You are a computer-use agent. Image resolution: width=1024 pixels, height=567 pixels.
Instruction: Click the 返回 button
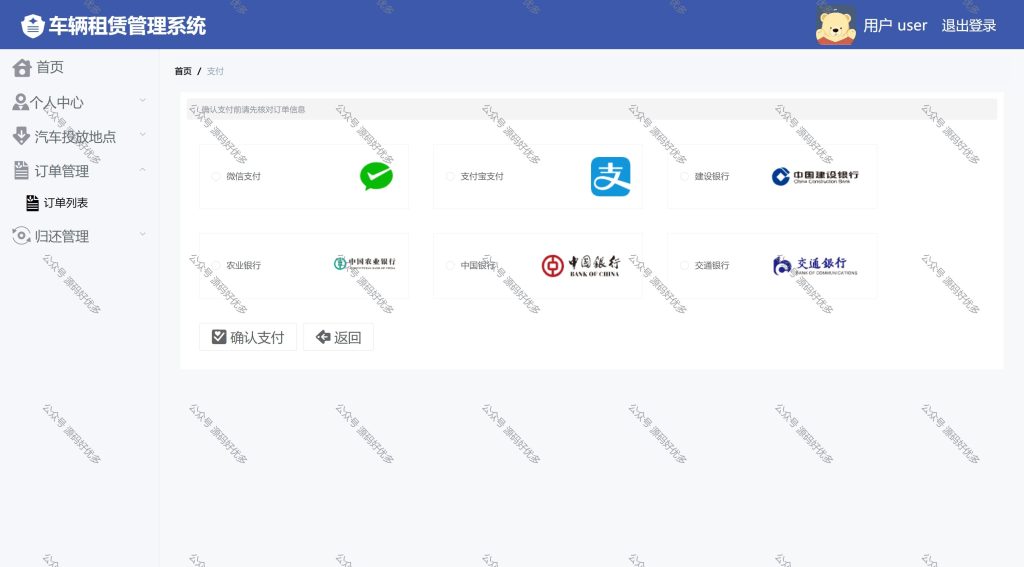point(338,337)
